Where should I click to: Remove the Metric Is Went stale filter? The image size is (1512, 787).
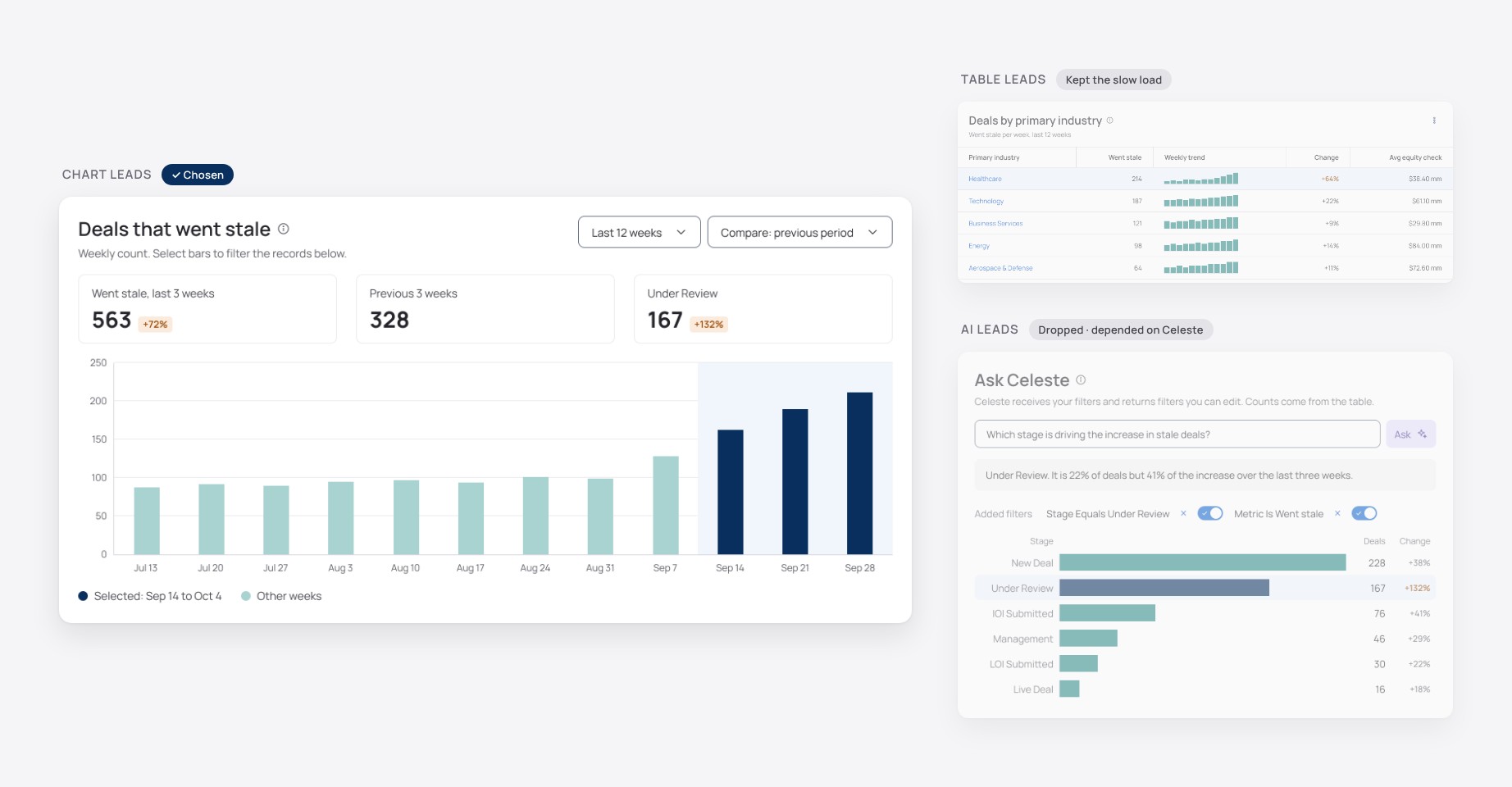click(x=1337, y=514)
